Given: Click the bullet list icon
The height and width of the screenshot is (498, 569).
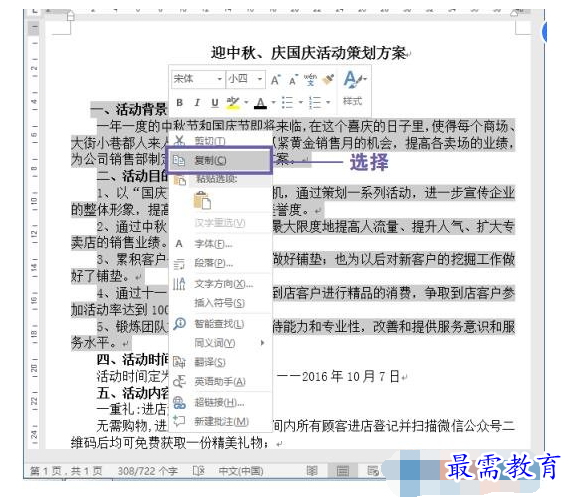Looking at the screenshot, I should click(287, 103).
